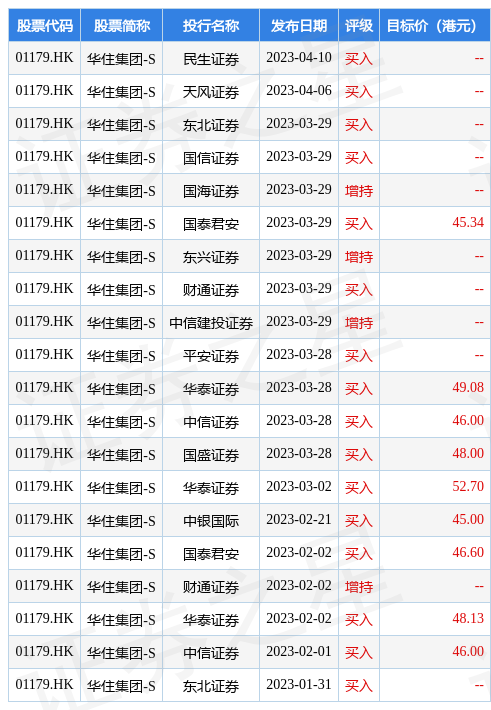Image resolution: width=491 pixels, height=710 pixels.
Task: Click target price 45.34
Action: (x=468, y=222)
